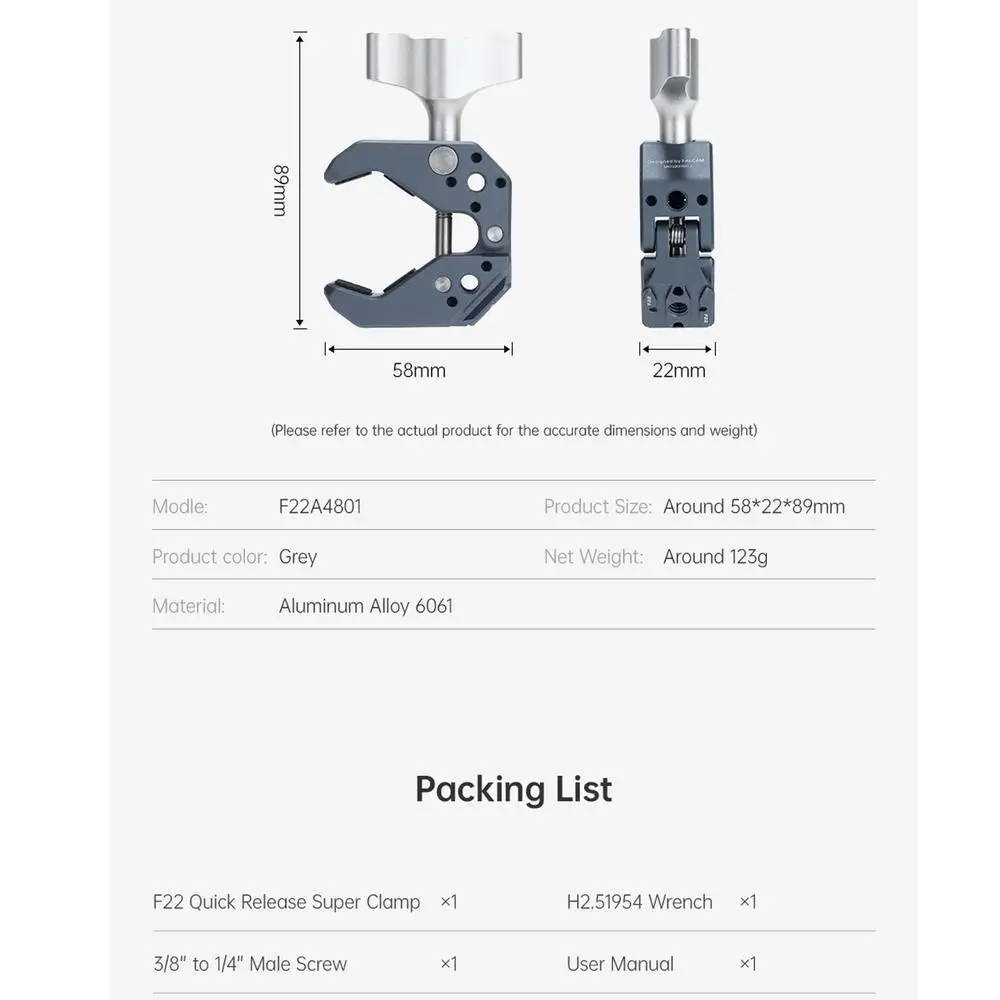Image resolution: width=1000 pixels, height=1000 pixels.
Task: Click the 89mm height dimension label
Action: click(x=280, y=189)
